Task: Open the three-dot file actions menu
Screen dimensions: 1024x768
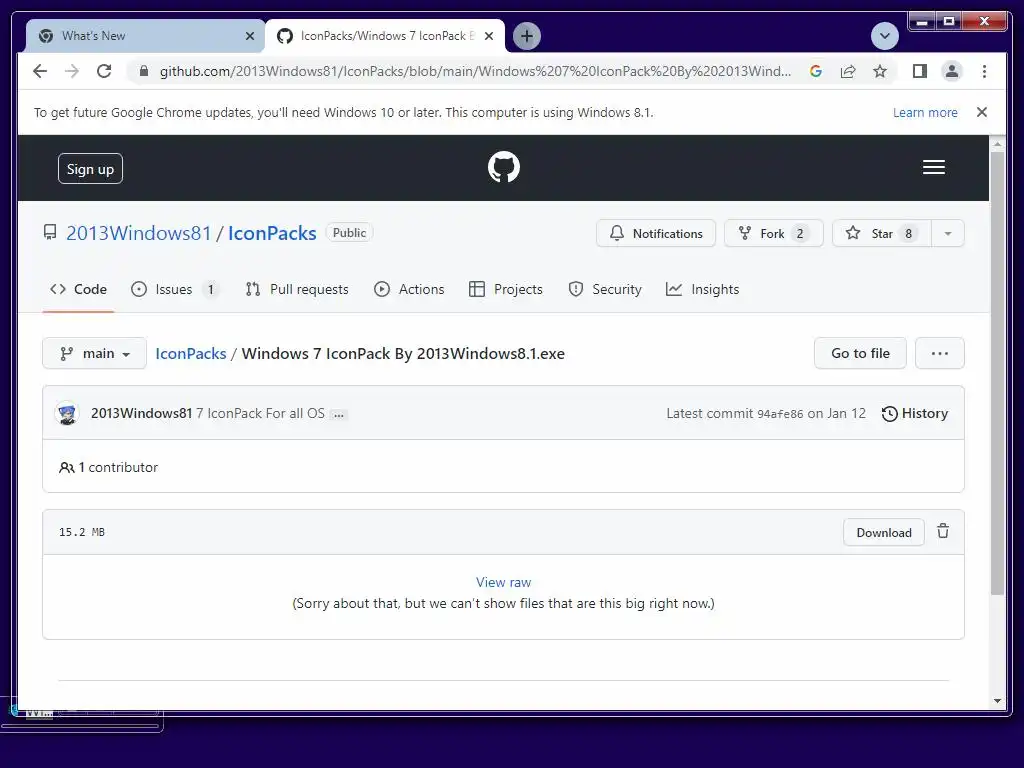Action: [x=939, y=353]
